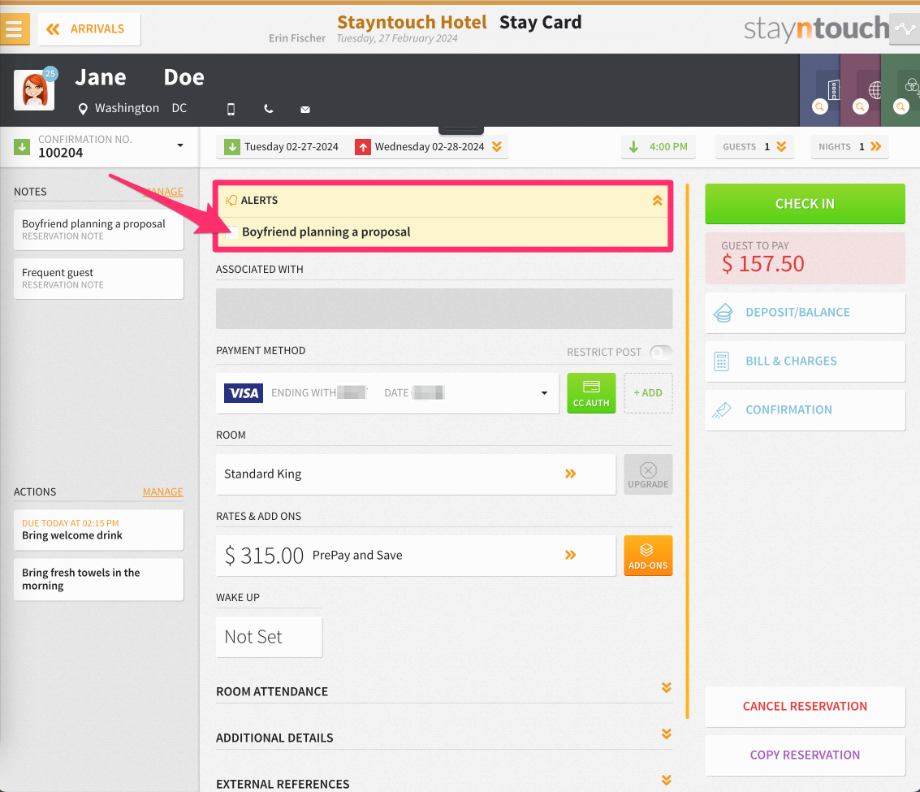The width and height of the screenshot is (920, 792).
Task: Click departure date Wednesday 02-28-2024
Action: (429, 147)
